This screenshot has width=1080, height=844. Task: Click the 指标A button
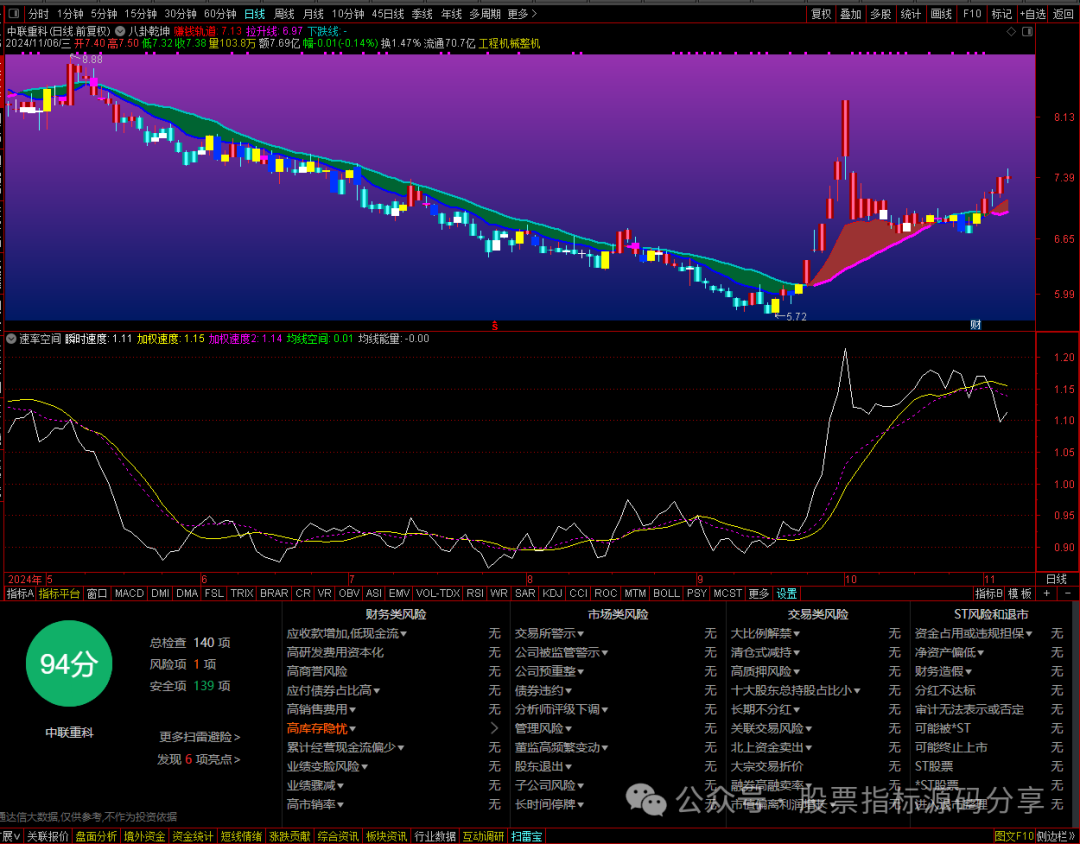pos(19,593)
